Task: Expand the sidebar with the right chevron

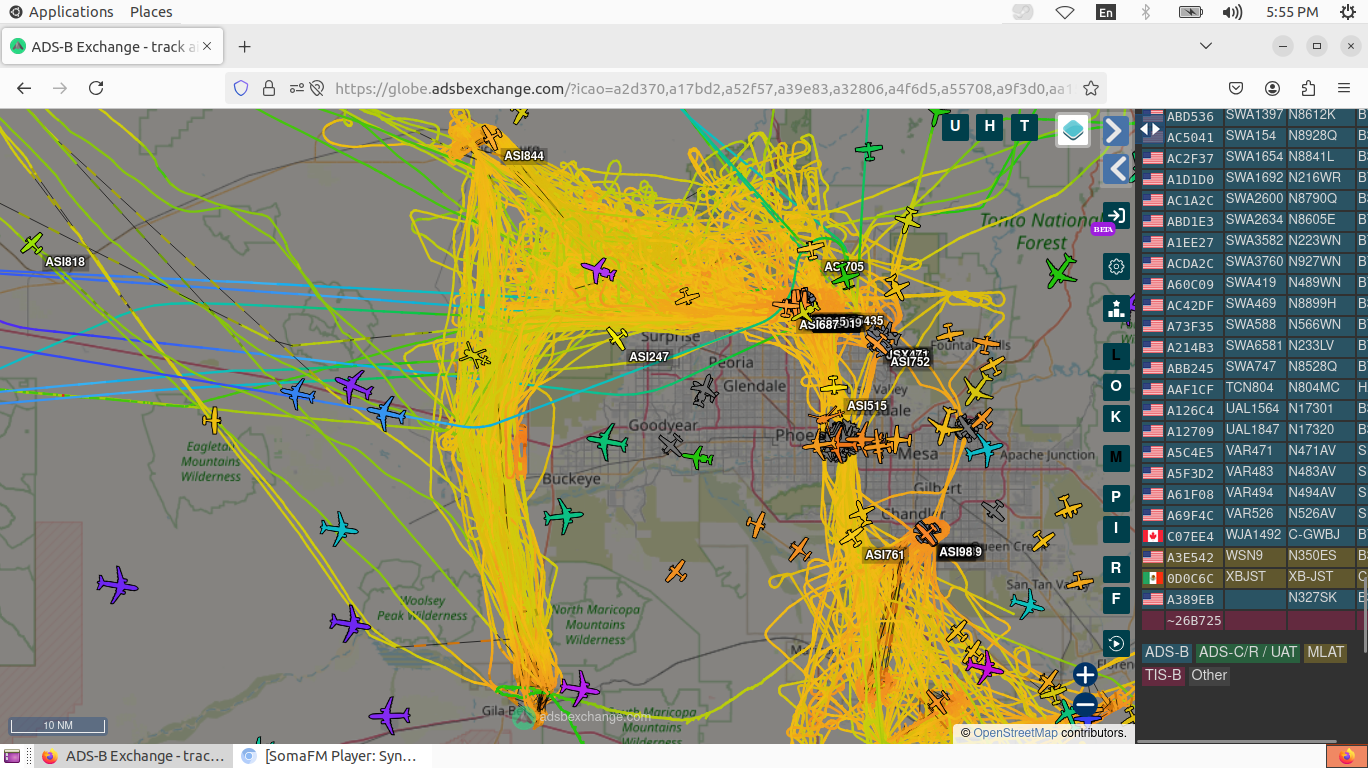Action: pyautogui.click(x=1115, y=131)
